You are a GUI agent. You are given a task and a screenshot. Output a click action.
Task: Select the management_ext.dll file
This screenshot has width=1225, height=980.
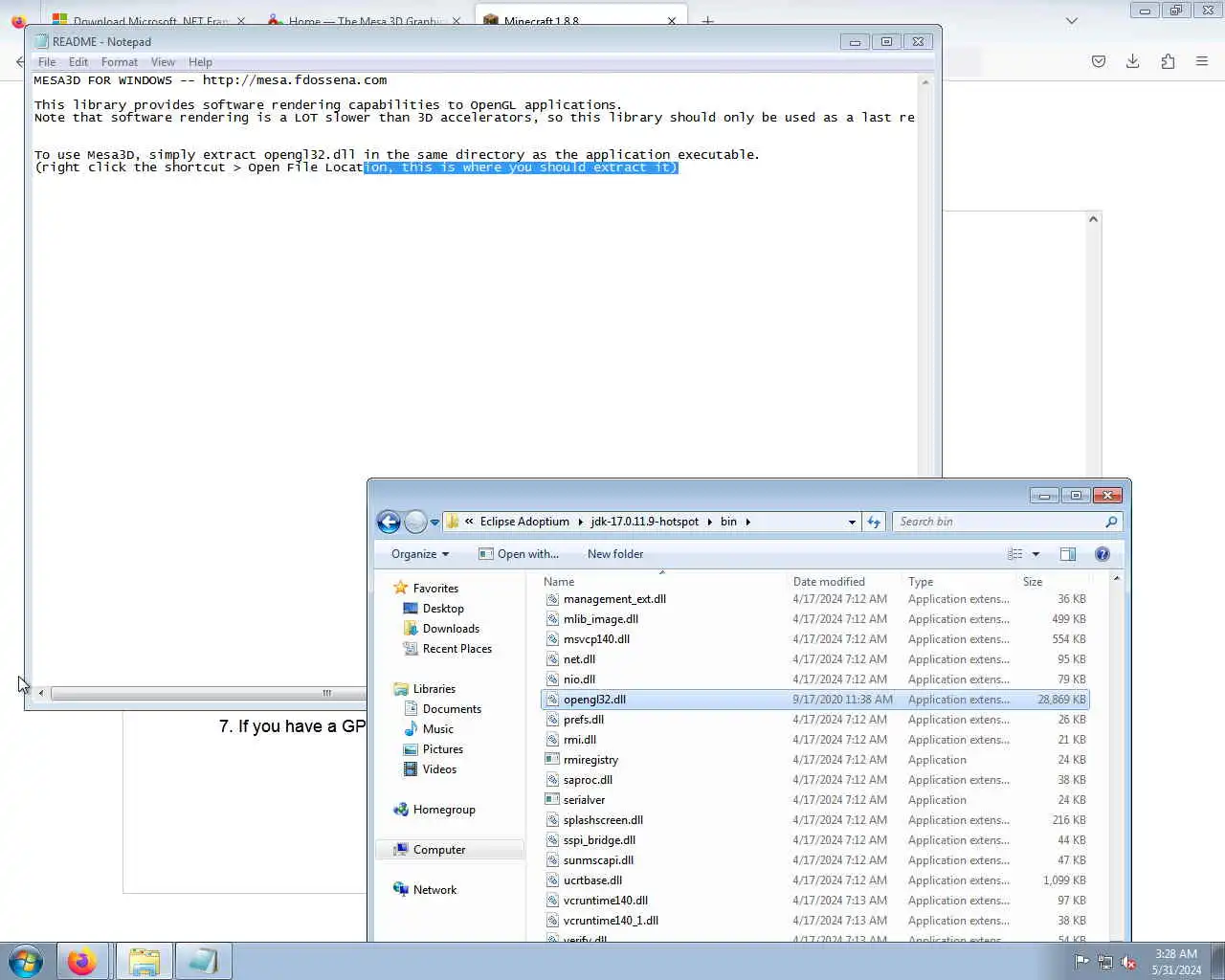pyautogui.click(x=815, y=599)
